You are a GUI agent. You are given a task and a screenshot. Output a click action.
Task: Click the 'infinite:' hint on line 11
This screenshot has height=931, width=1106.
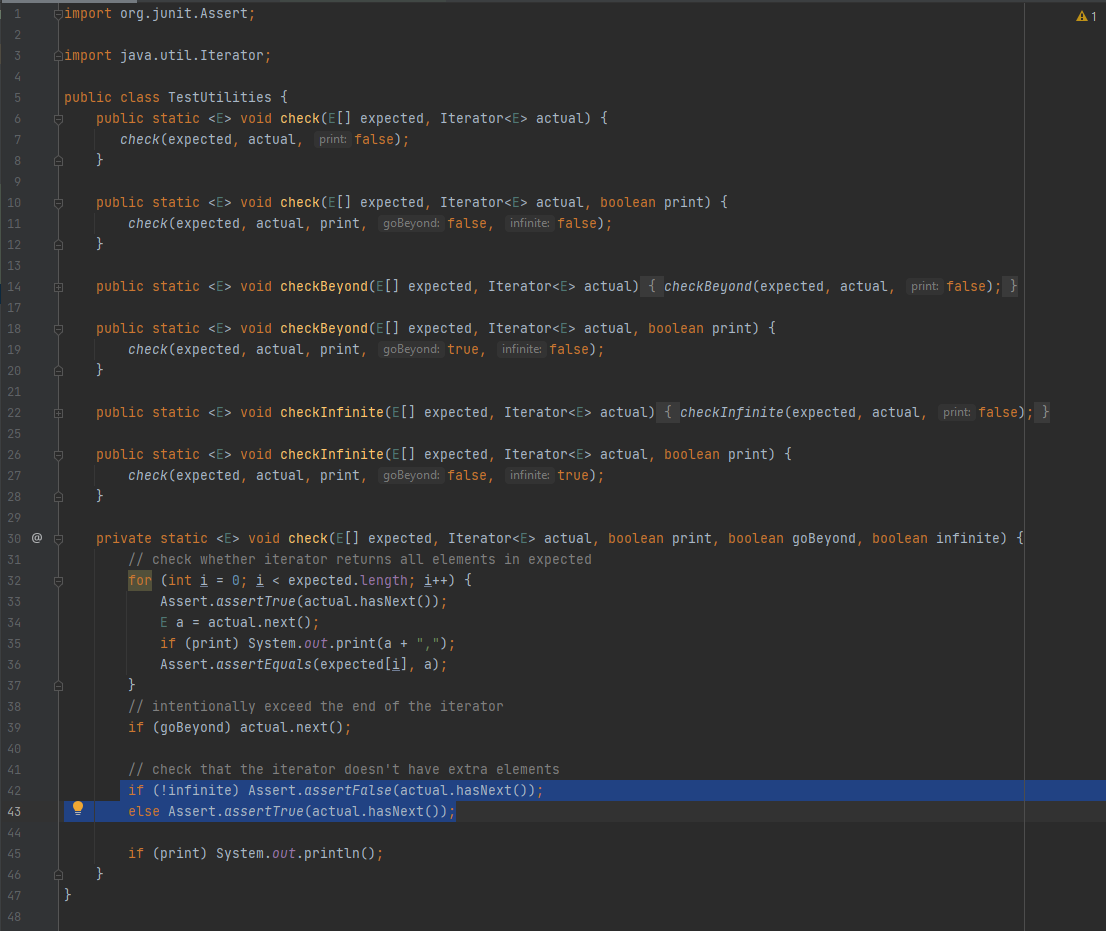coord(530,224)
